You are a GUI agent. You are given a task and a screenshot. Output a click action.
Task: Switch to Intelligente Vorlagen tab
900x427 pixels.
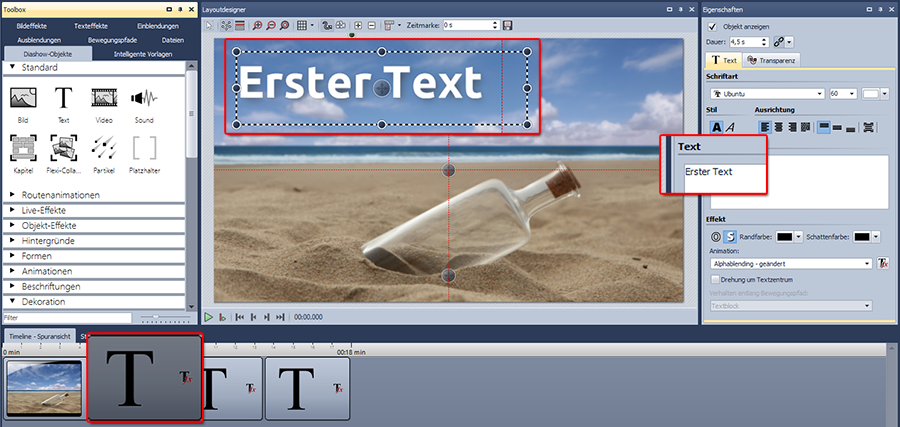point(143,54)
